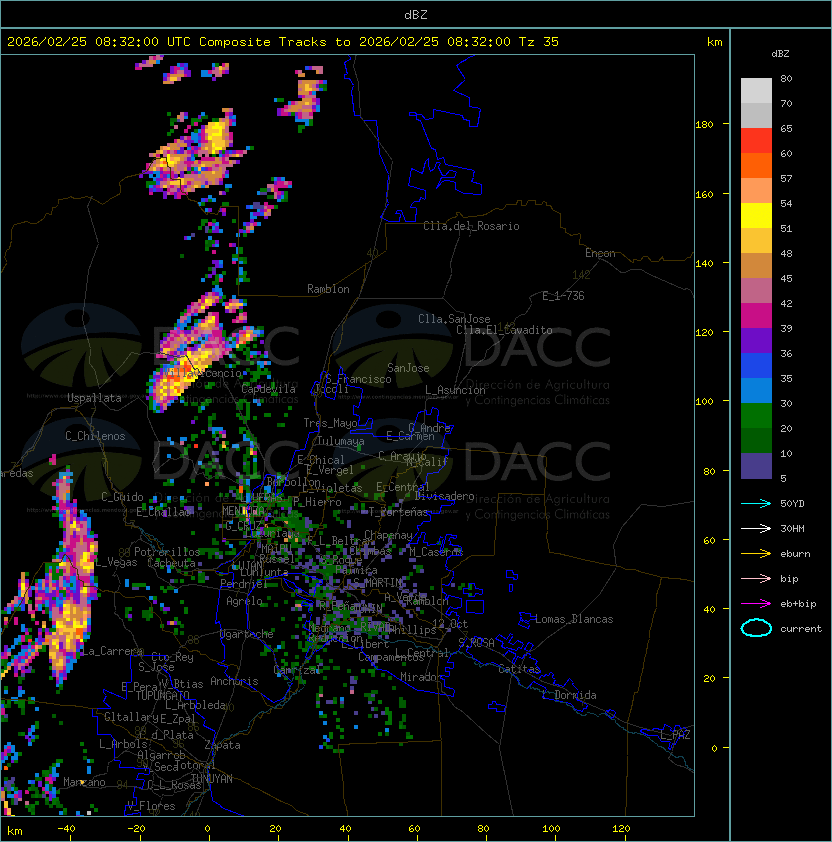Image resolution: width=832 pixels, height=842 pixels.
Task: Click the 'Ugarteche' map label
Action: tap(247, 634)
